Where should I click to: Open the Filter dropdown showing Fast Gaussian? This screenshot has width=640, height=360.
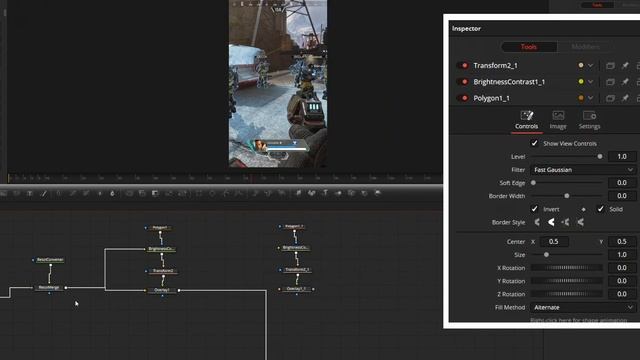pyautogui.click(x=583, y=170)
